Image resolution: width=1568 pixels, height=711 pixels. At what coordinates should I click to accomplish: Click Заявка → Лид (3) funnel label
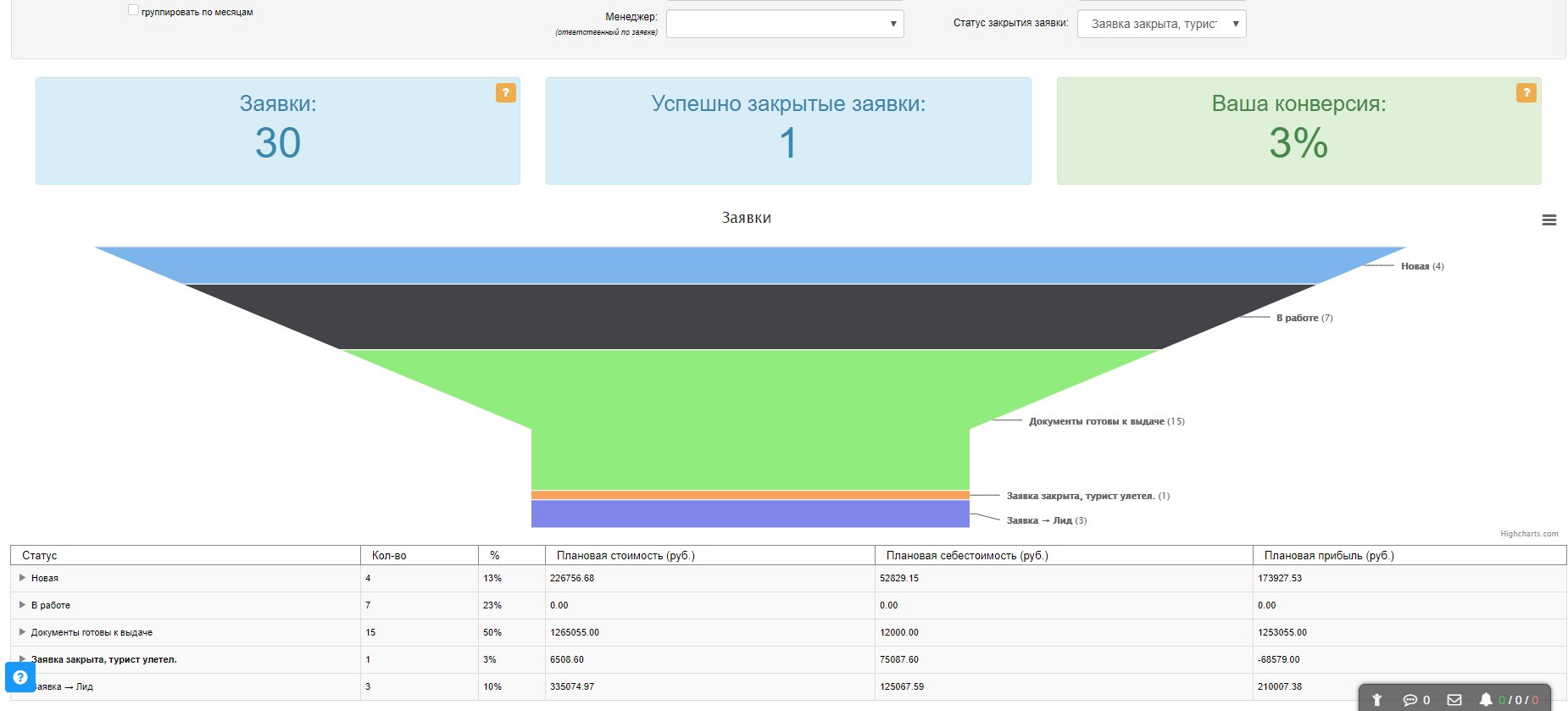coord(1046,520)
